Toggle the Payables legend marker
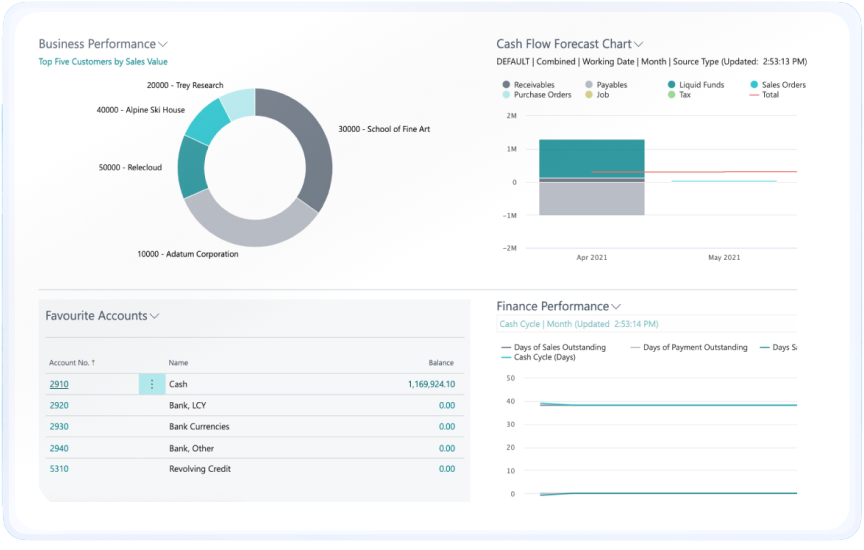The width and height of the screenshot is (864, 550). 589,85
